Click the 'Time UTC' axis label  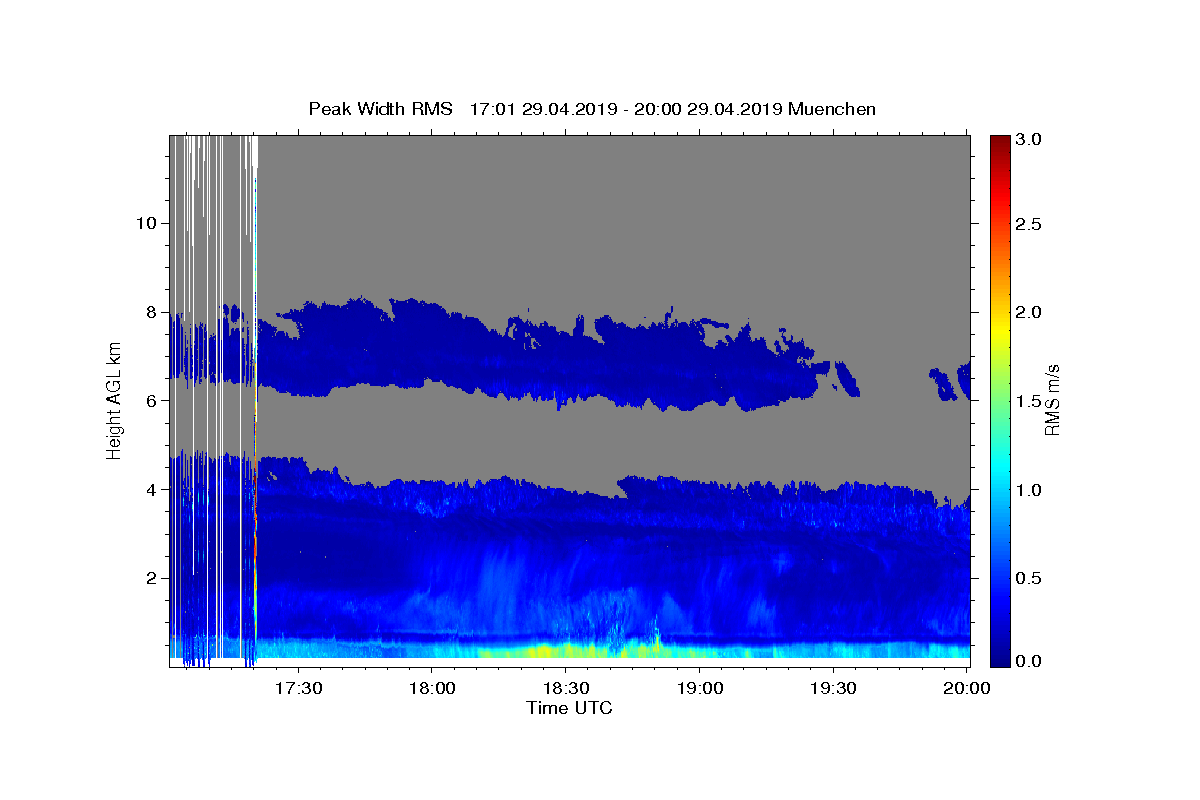click(569, 708)
